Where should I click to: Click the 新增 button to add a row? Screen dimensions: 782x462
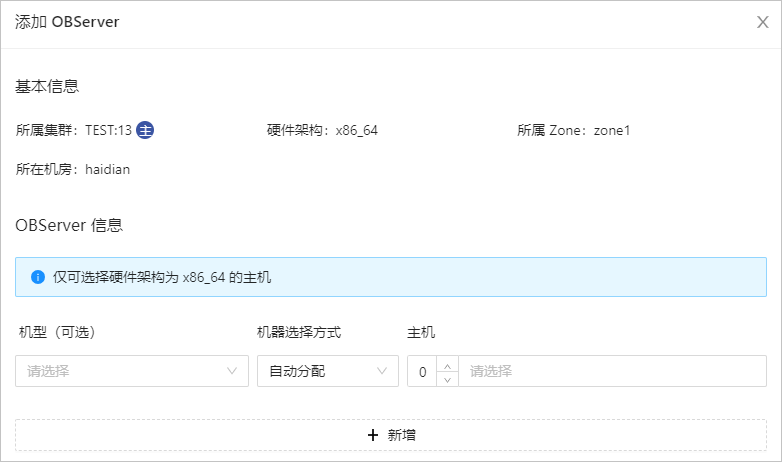(x=391, y=435)
